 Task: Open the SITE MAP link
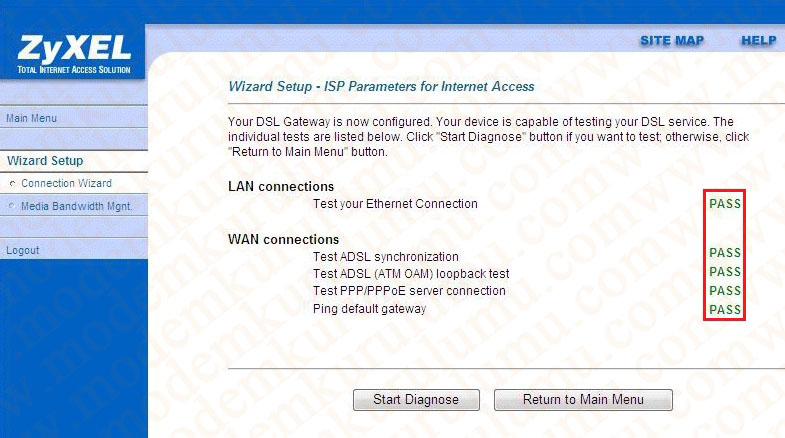(672, 41)
